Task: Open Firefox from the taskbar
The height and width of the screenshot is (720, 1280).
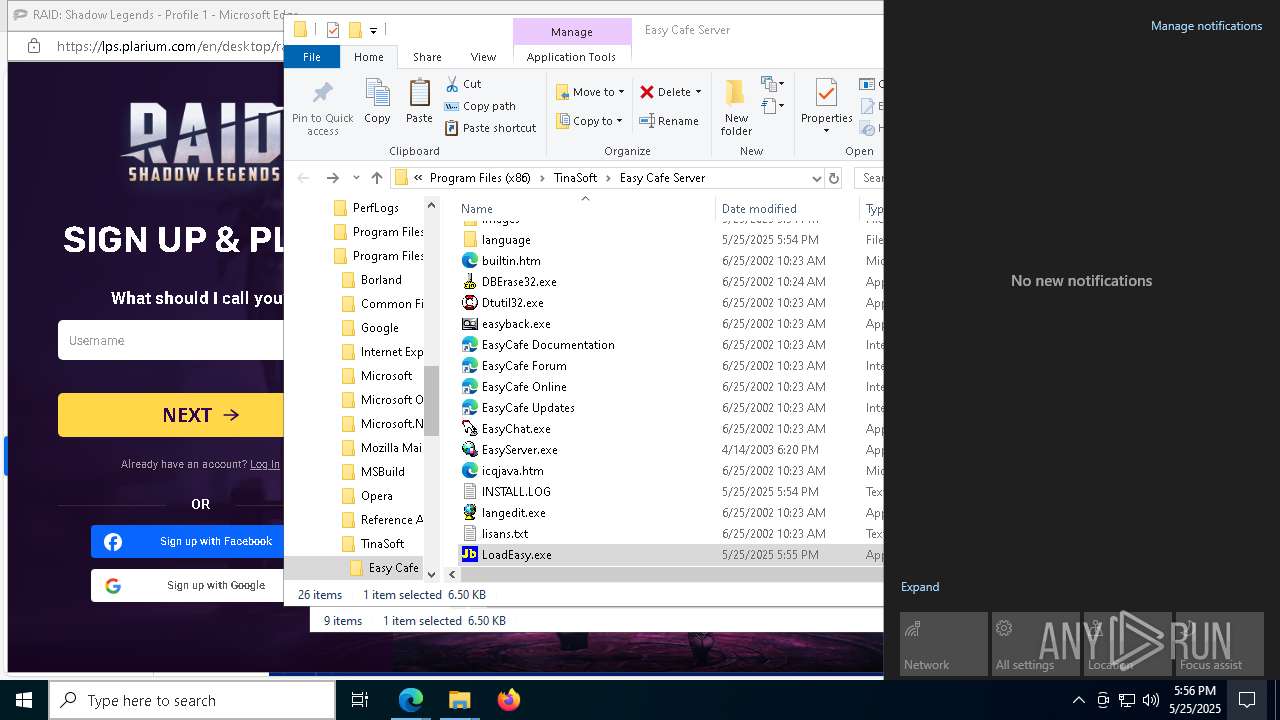Action: pyautogui.click(x=509, y=700)
